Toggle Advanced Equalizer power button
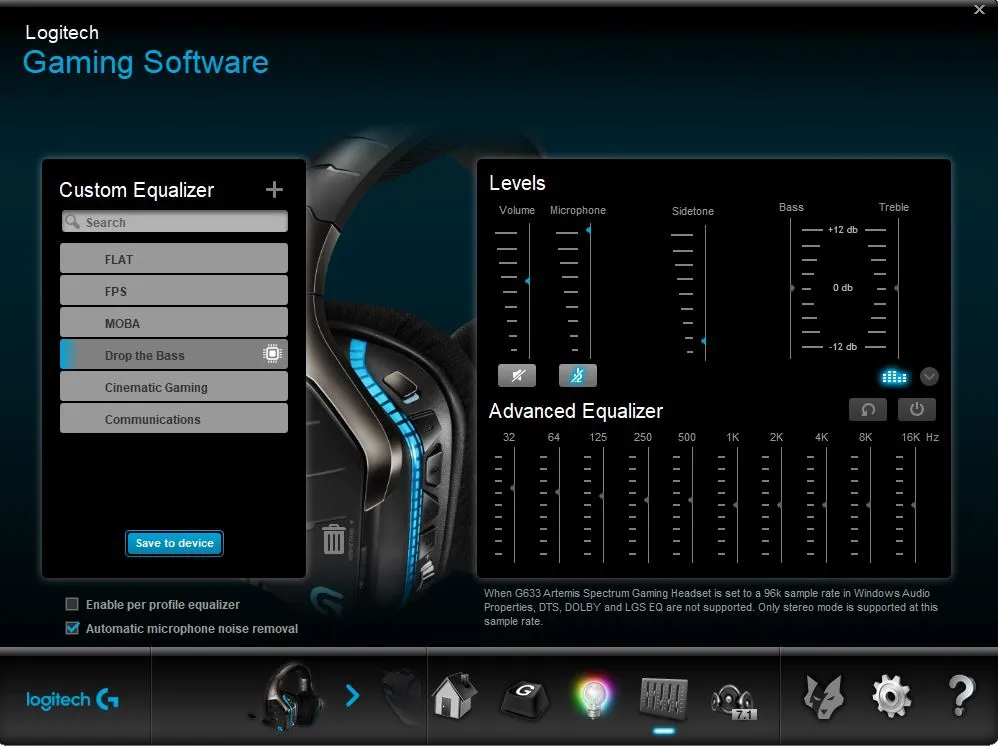Image resolution: width=998 pixels, height=746 pixels. [917, 409]
